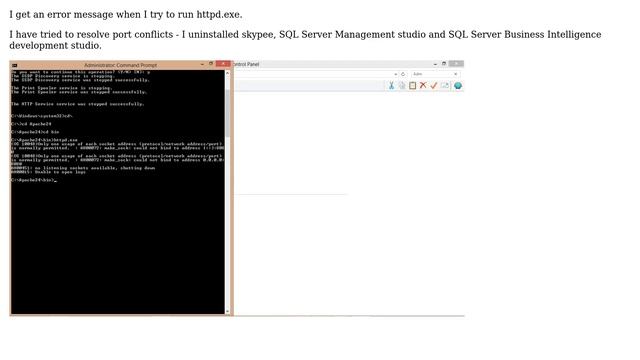Maximize the Administrator Command Prompt window
The image size is (640, 360).
tap(211, 64)
